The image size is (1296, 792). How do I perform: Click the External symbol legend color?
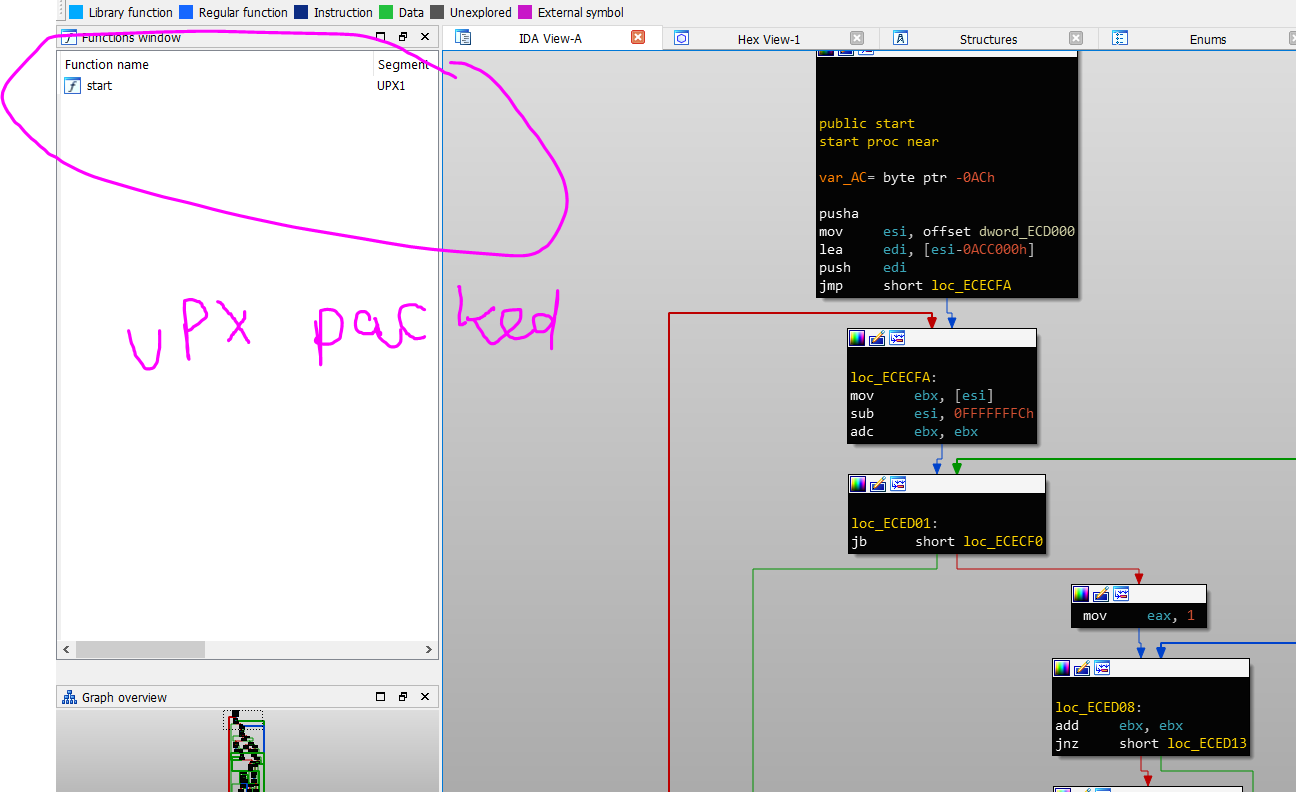[x=525, y=13]
